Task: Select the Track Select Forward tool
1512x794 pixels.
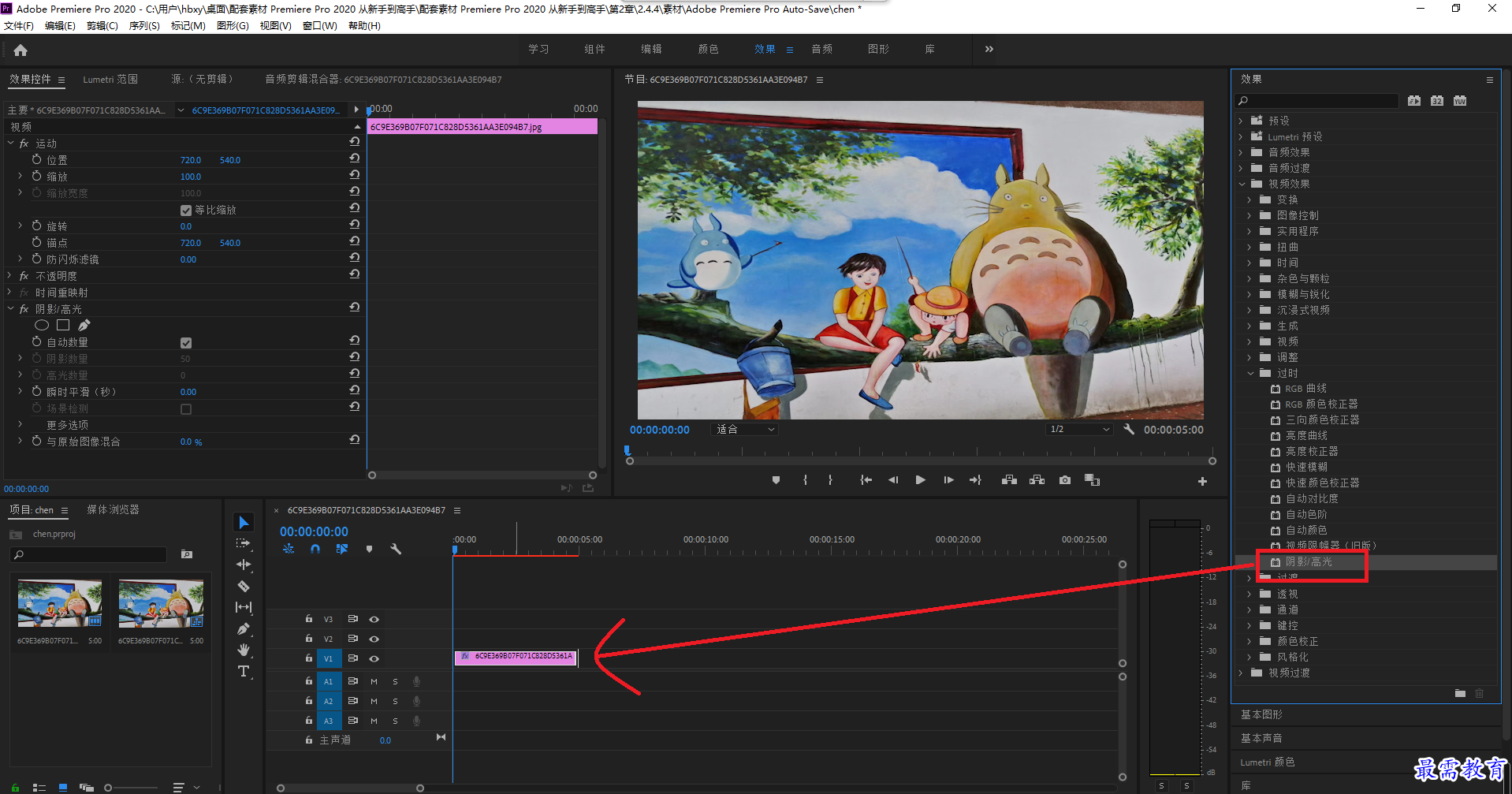Action: (x=244, y=543)
